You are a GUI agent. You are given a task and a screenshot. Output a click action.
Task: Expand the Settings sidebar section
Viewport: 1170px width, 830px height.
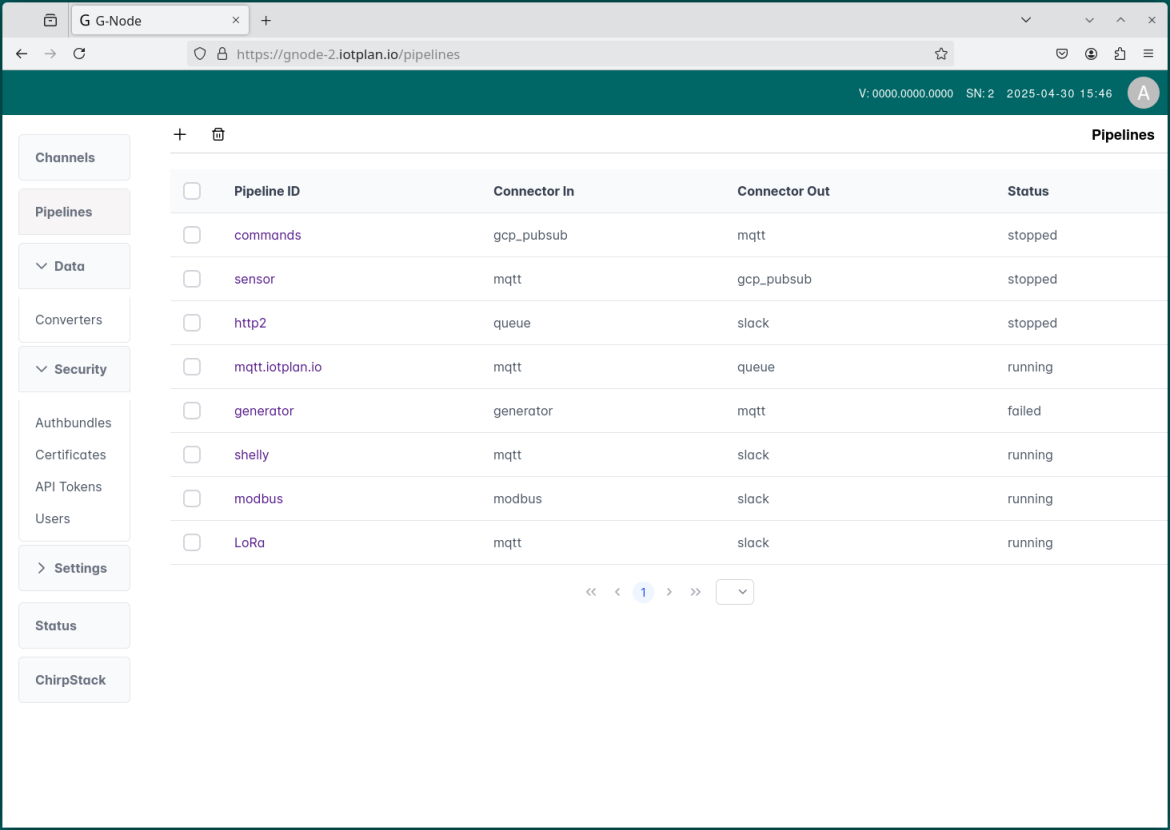[74, 568]
